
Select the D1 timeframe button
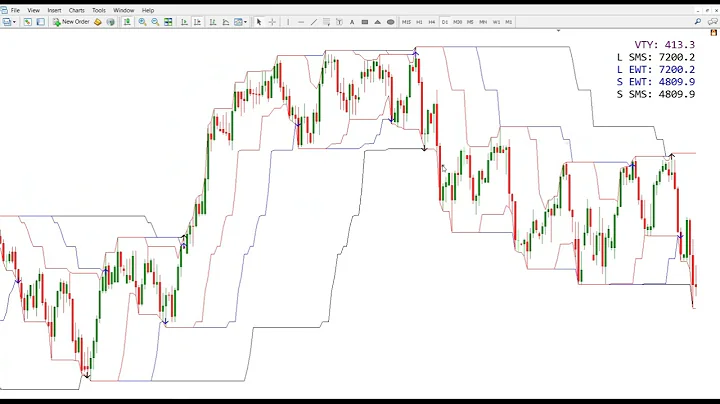click(444, 22)
